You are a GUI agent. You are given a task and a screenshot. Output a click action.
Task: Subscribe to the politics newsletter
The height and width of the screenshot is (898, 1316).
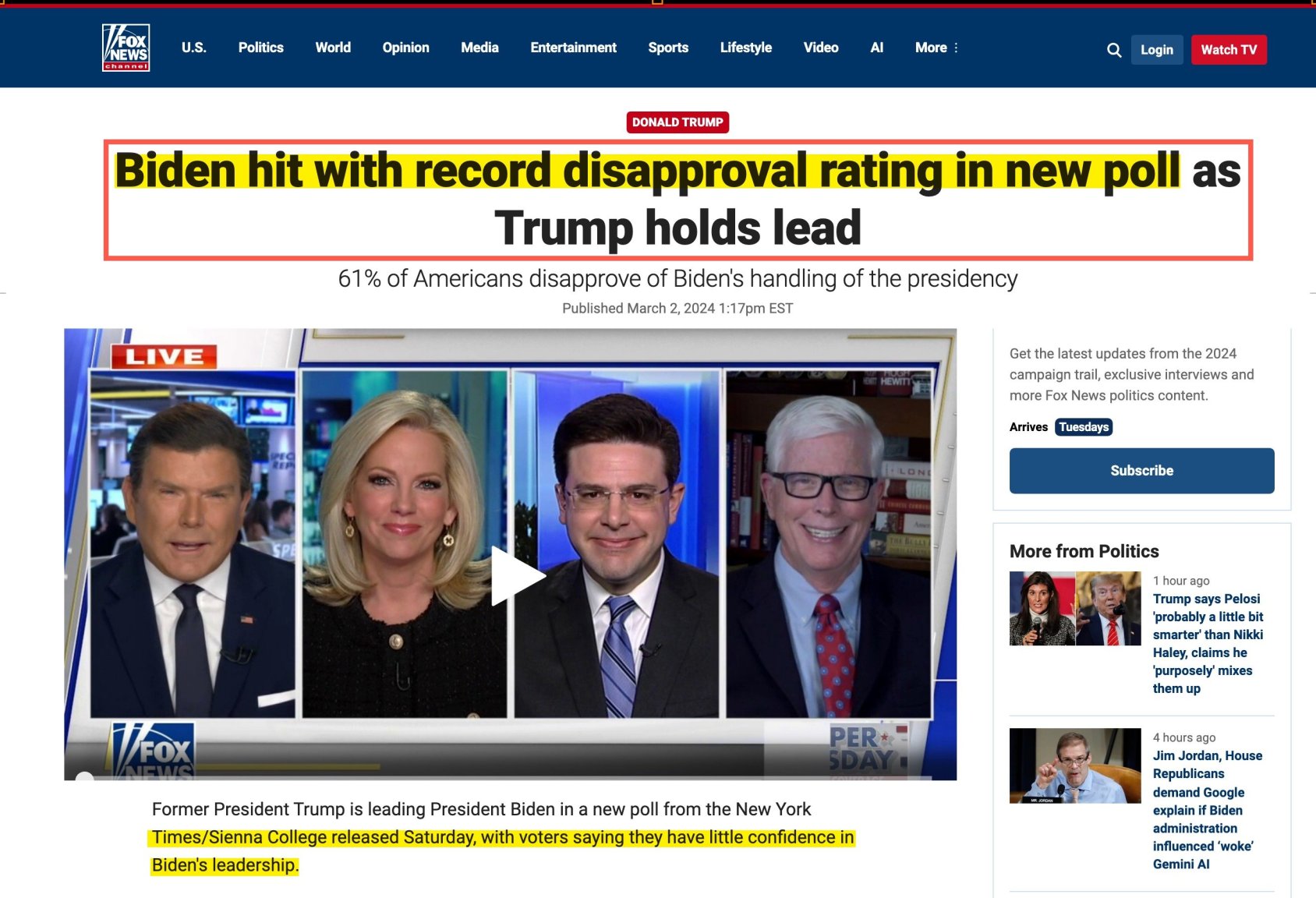point(1141,471)
